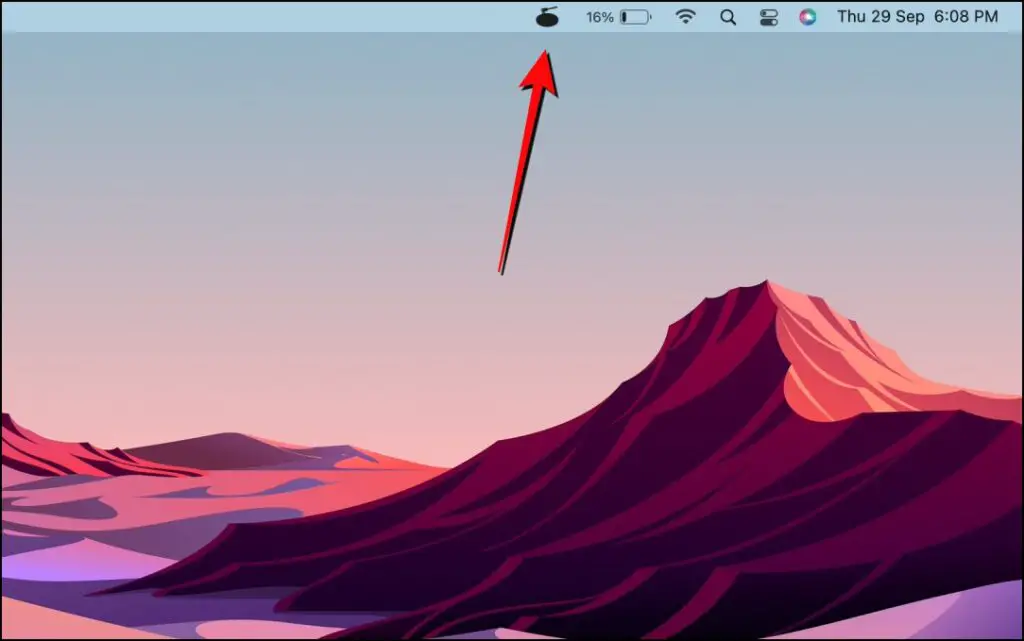The width and height of the screenshot is (1024, 641).
Task: Open Control Center toggles icon
Action: (769, 17)
